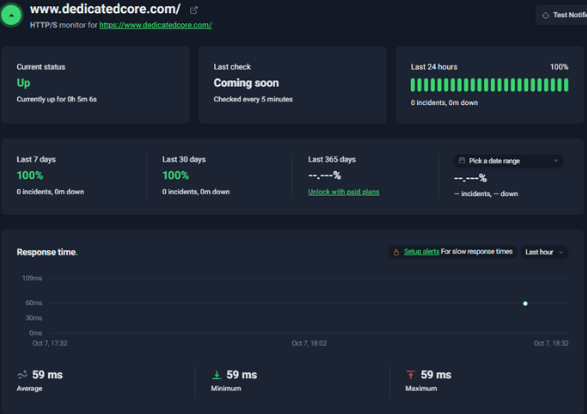Click the Last check label
Screen dimensions: 587x414
[232, 67]
